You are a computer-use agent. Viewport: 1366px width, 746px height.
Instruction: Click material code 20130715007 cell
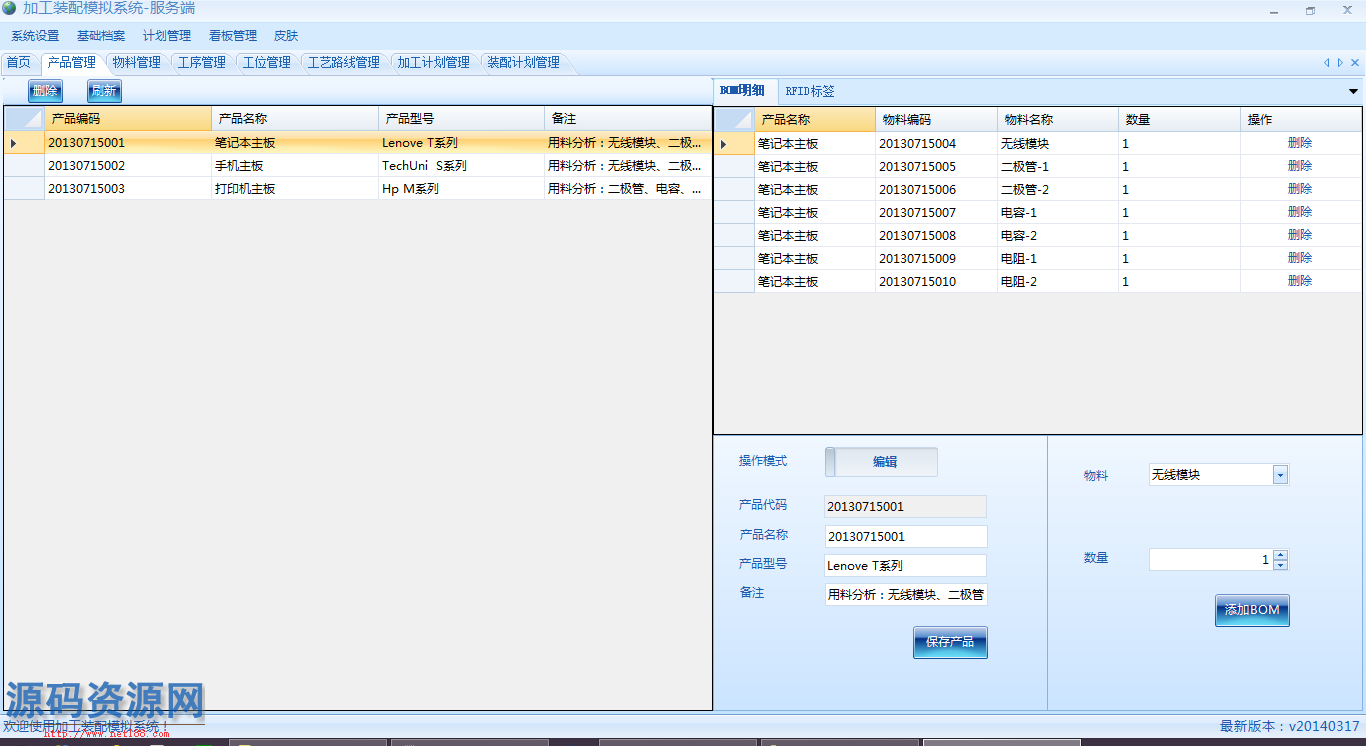point(936,212)
